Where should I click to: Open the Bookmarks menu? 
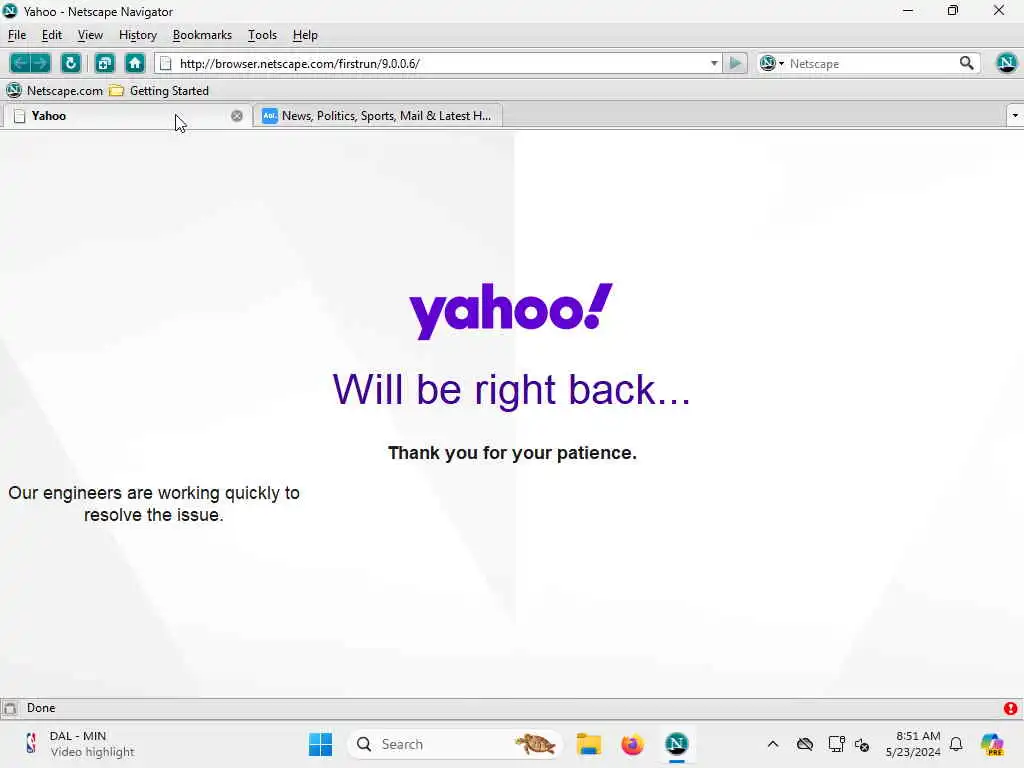pyautogui.click(x=202, y=35)
